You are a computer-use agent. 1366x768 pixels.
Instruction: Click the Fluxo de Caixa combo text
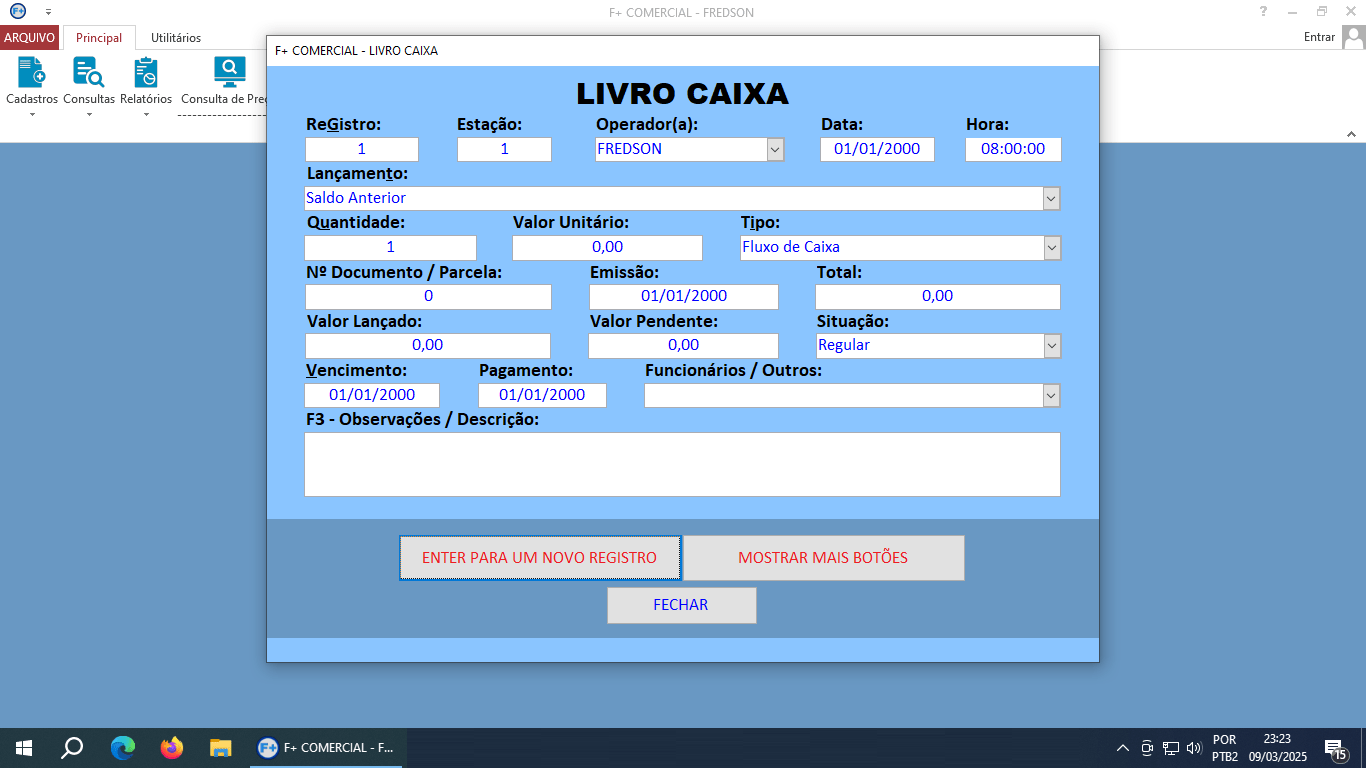point(791,247)
